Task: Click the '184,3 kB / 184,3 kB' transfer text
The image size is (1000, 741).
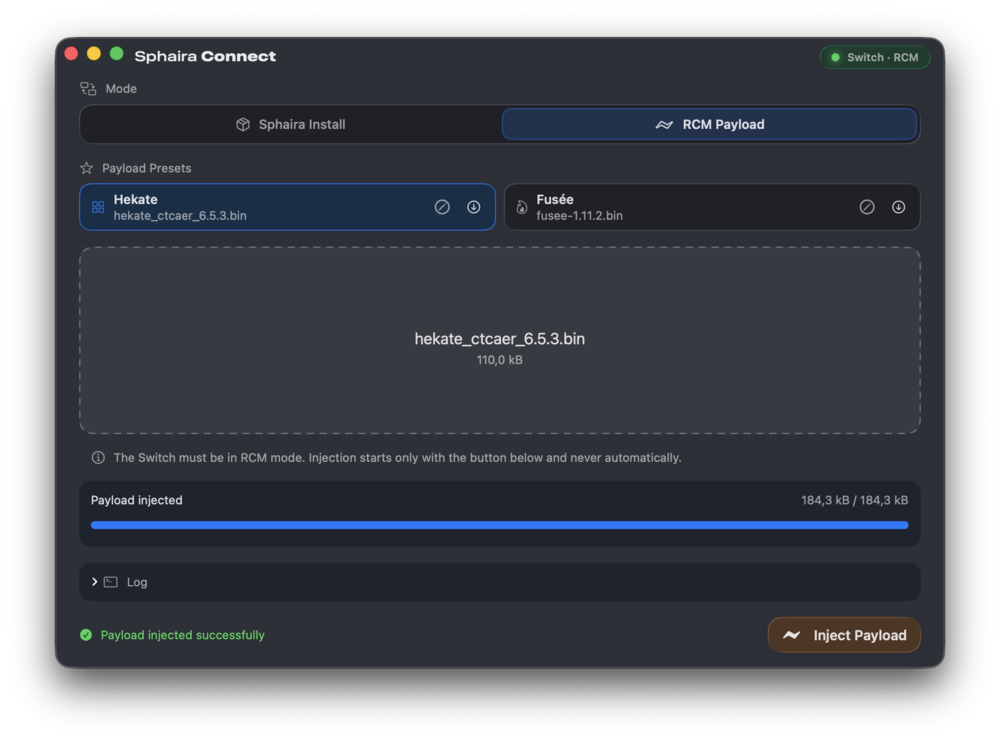Action: point(855,501)
